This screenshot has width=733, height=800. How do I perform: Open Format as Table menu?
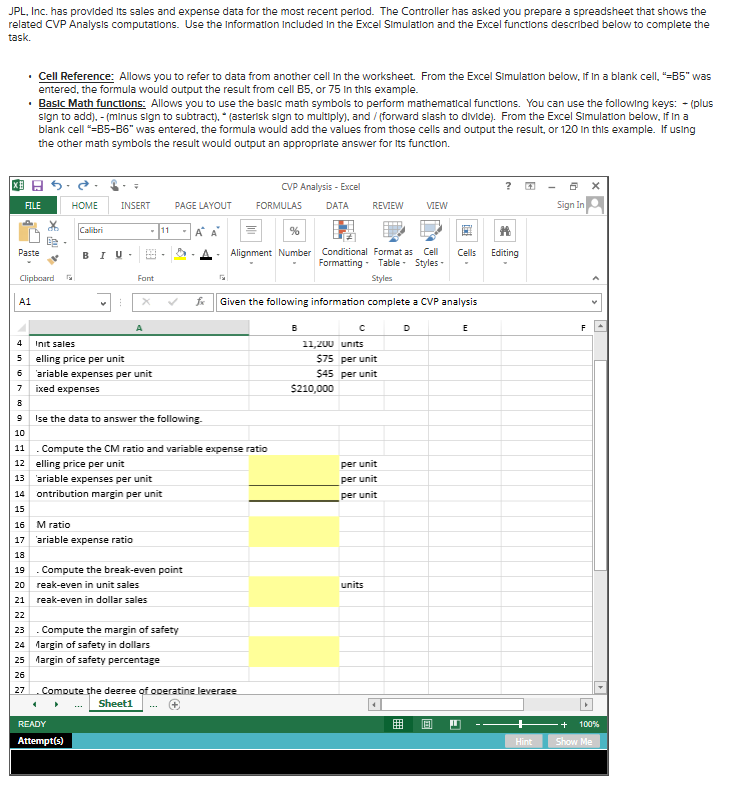(393, 243)
